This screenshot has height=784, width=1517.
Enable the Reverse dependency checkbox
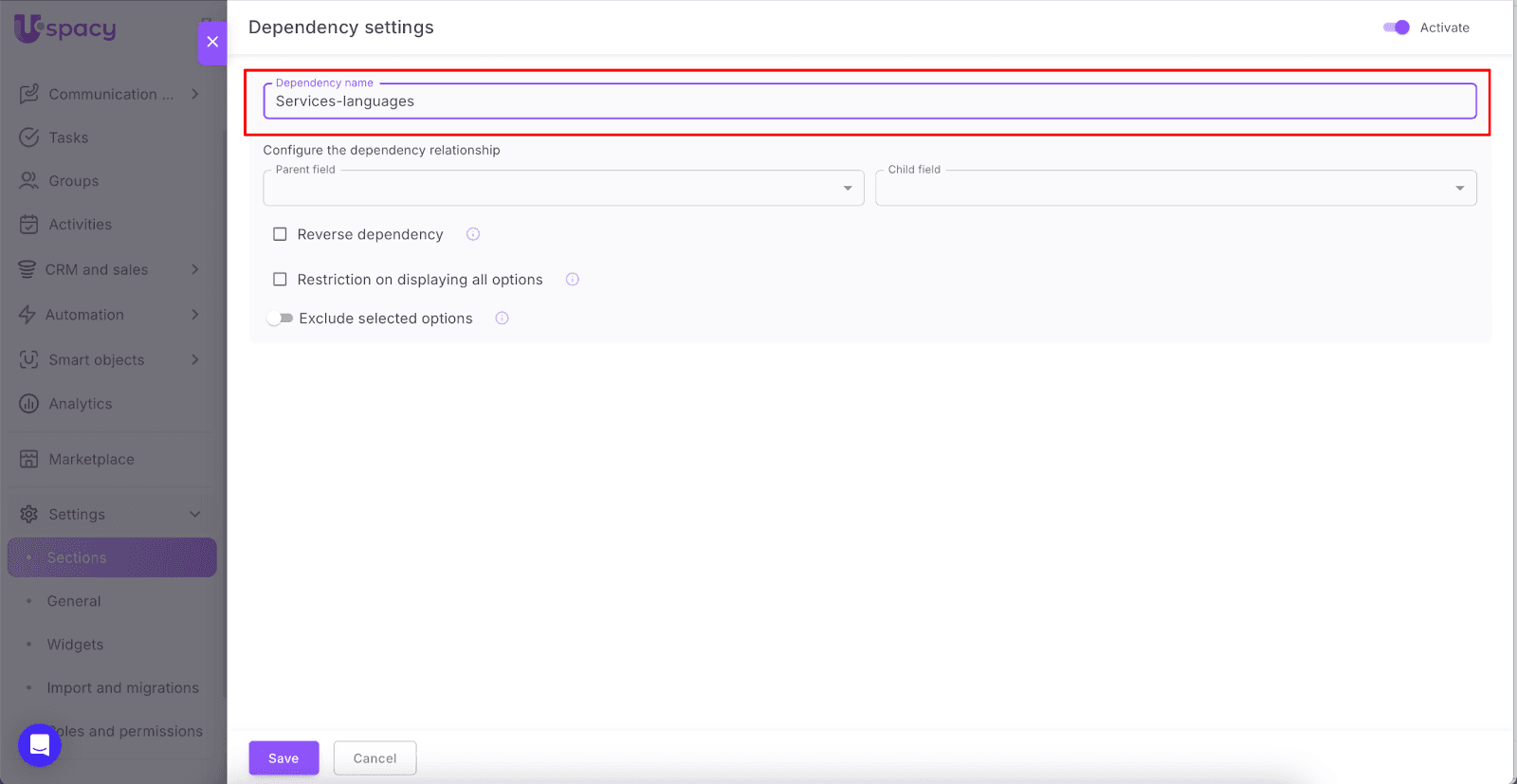280,234
